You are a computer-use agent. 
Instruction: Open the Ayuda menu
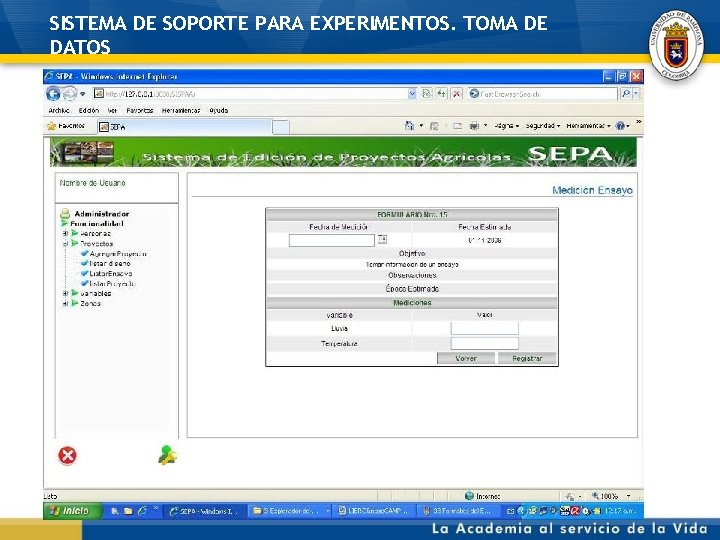219,111
